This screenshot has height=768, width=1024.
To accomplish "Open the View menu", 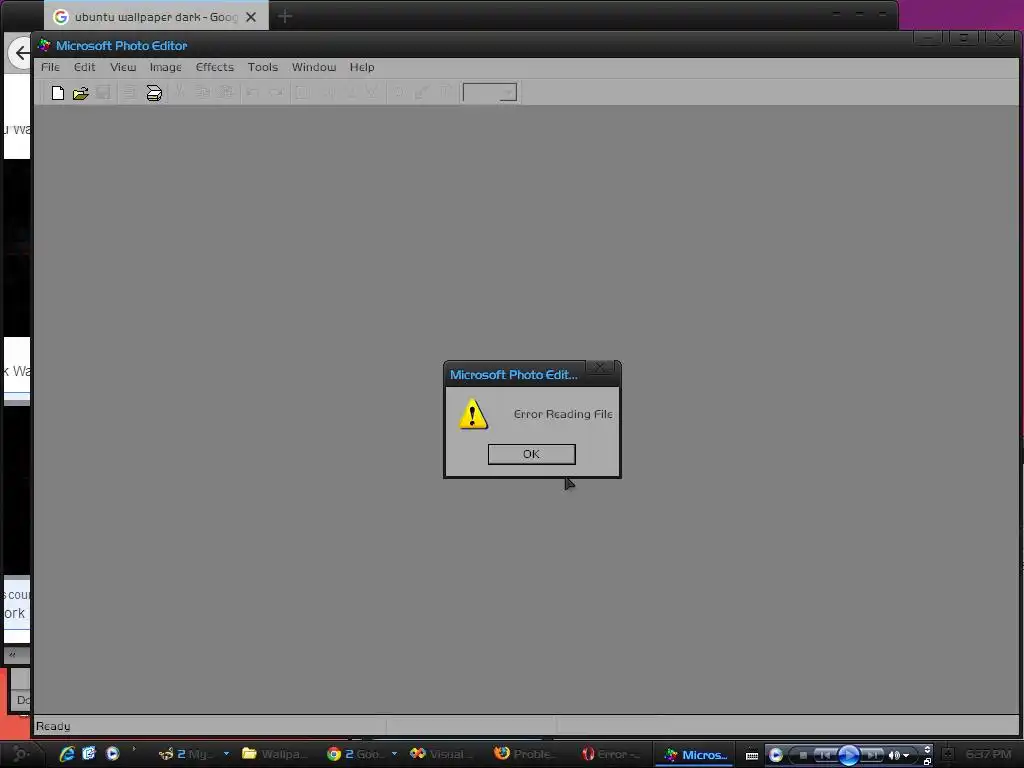I will point(123,67).
